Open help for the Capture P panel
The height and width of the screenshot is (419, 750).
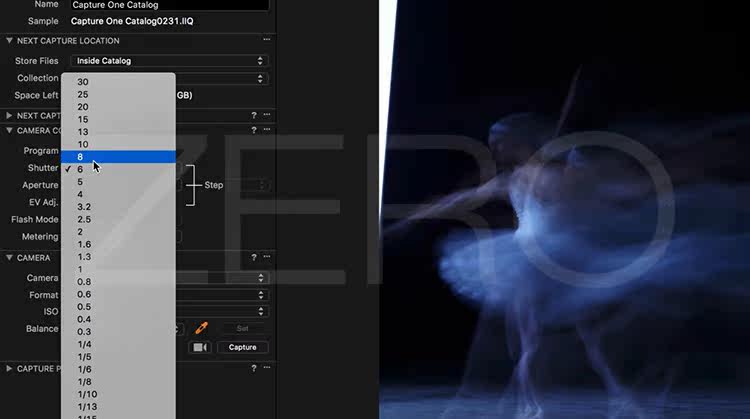pyautogui.click(x=254, y=368)
